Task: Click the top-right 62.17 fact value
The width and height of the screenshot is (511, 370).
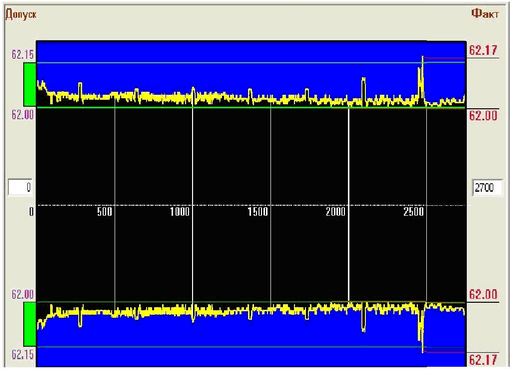Action: point(483,50)
